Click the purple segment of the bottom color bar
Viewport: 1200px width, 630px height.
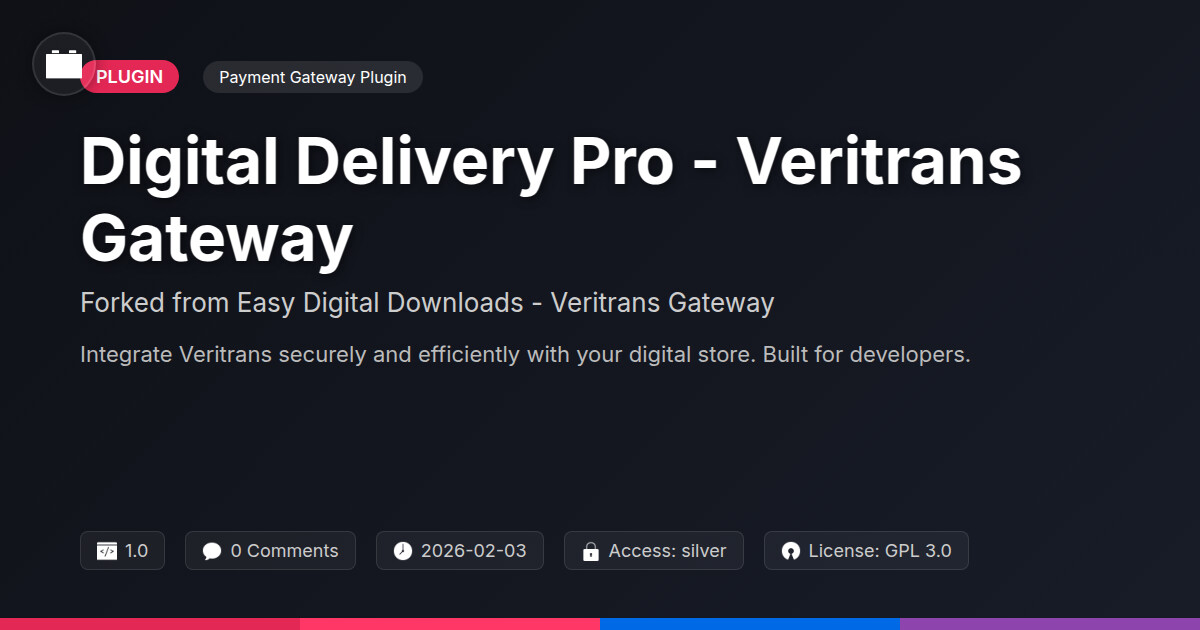[x=1050, y=624]
